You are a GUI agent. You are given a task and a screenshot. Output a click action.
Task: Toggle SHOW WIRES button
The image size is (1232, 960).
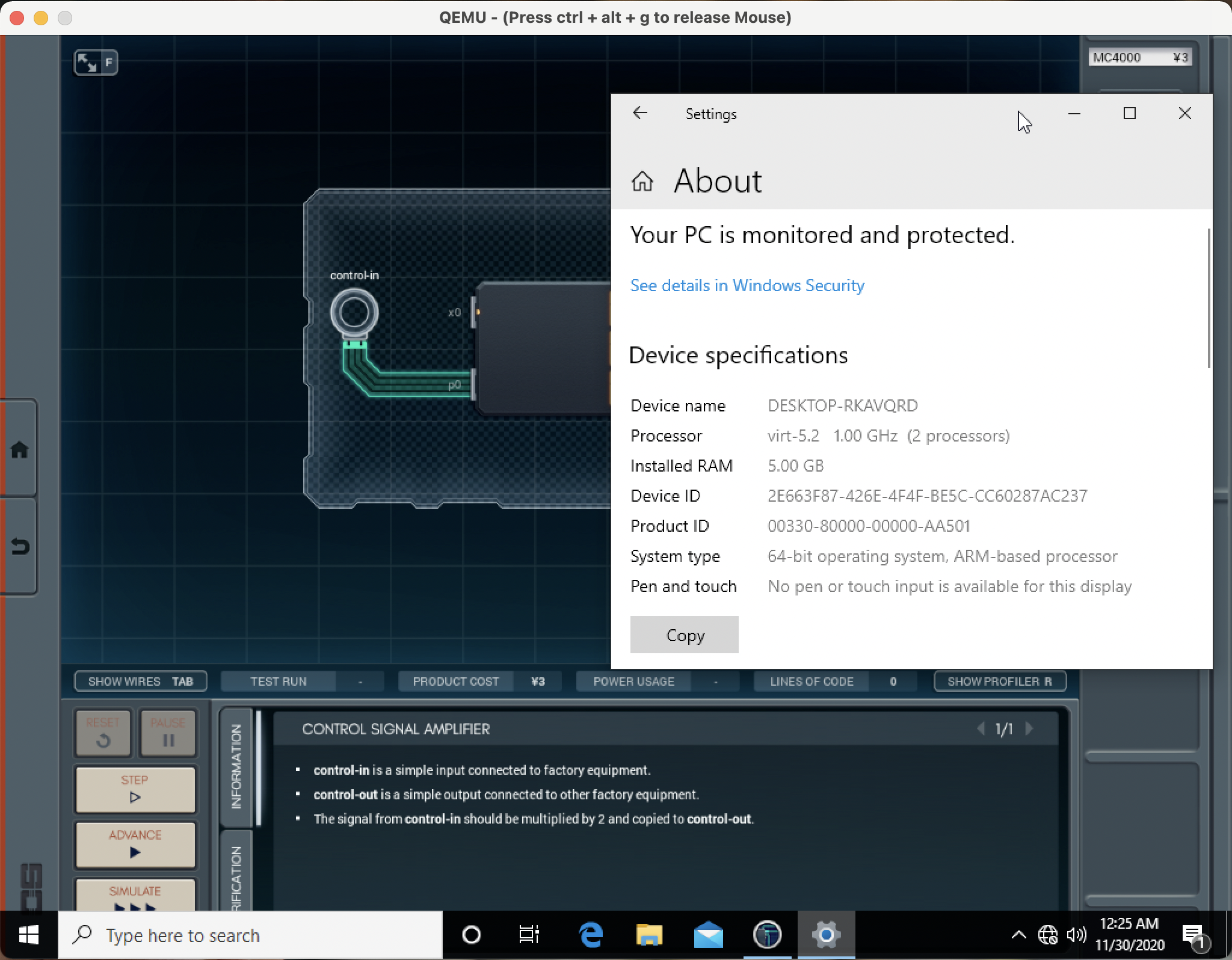pyautogui.click(x=140, y=682)
